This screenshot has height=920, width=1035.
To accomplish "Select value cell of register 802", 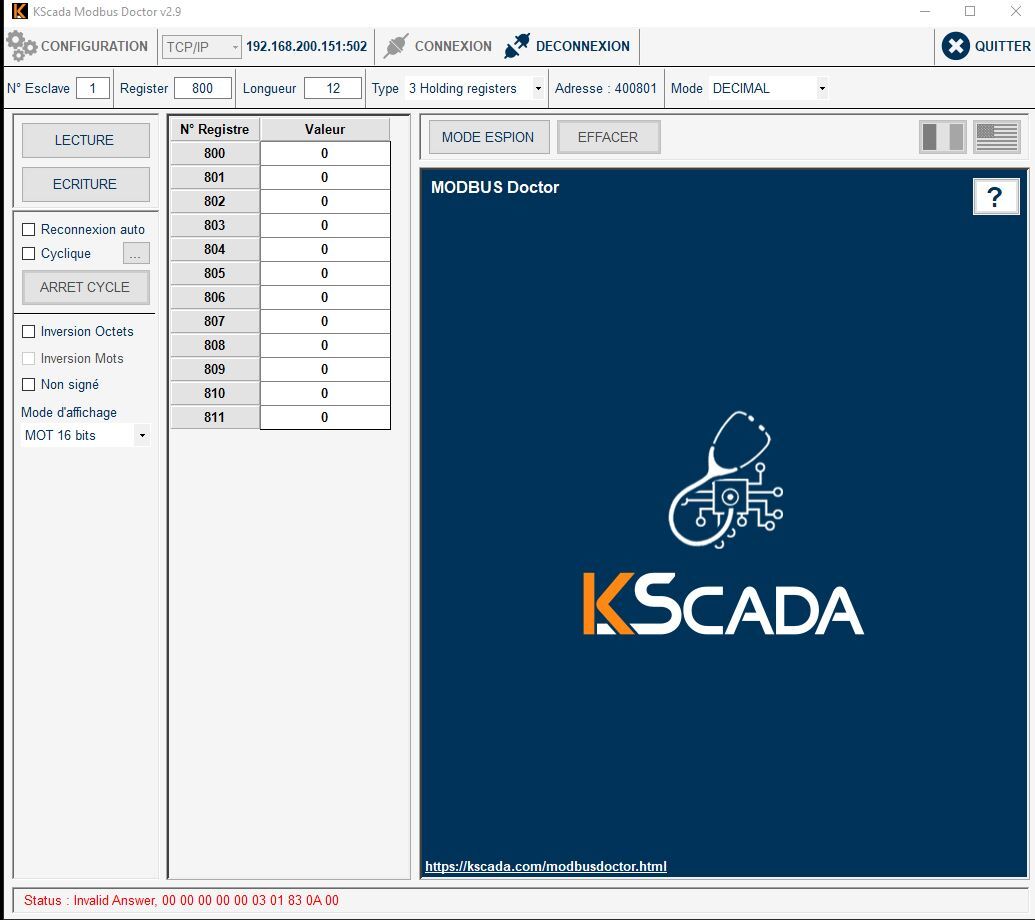I will point(325,201).
